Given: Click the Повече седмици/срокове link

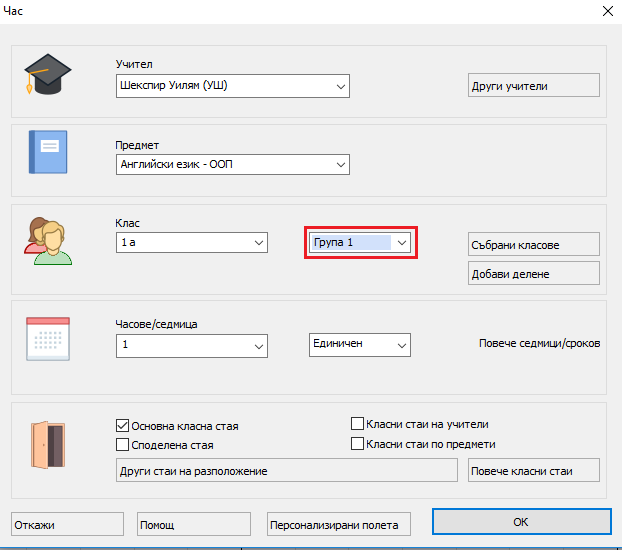Looking at the screenshot, I should pos(540,344).
